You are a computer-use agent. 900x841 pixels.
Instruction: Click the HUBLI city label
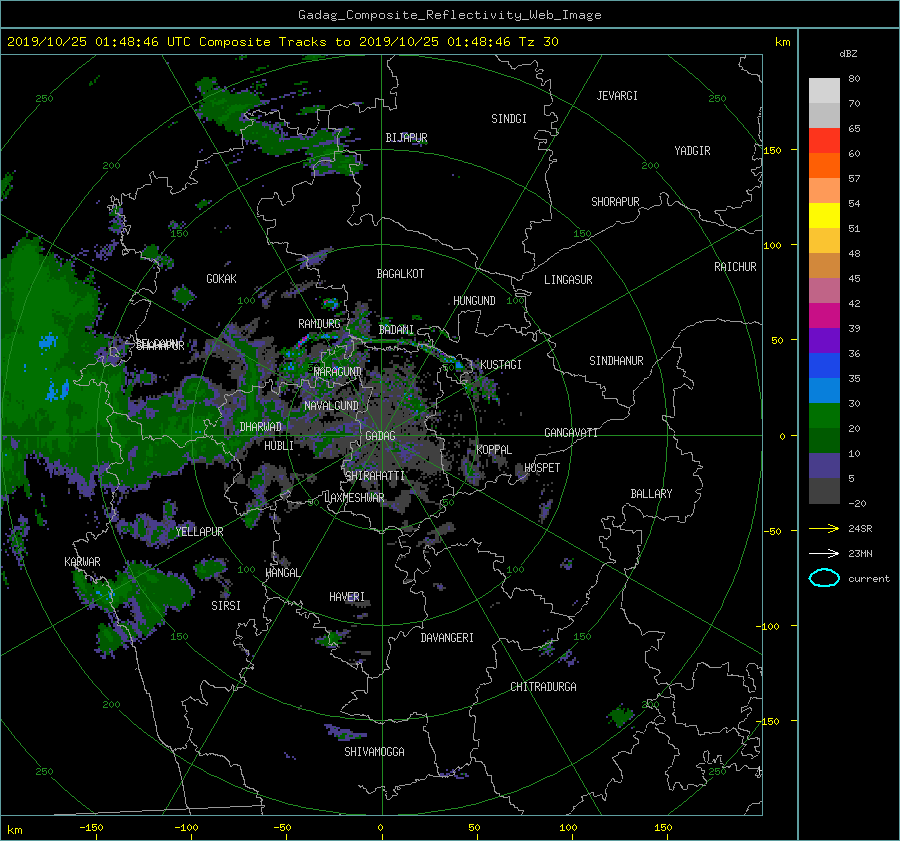(279, 446)
